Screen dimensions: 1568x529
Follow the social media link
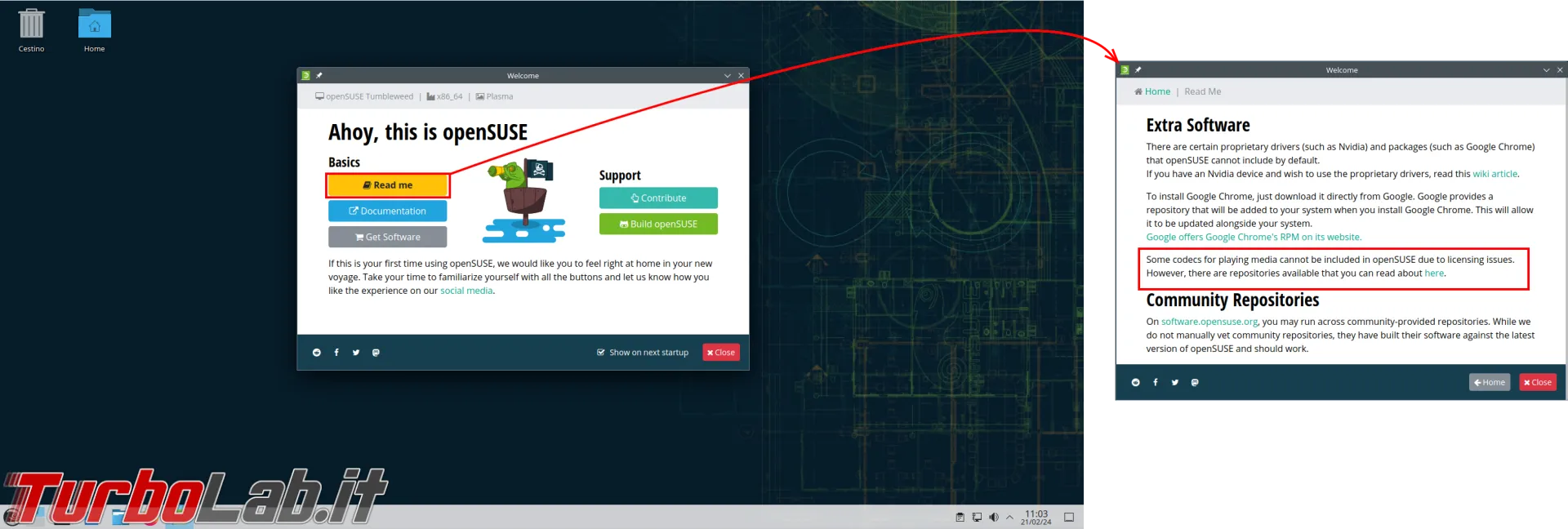(466, 291)
